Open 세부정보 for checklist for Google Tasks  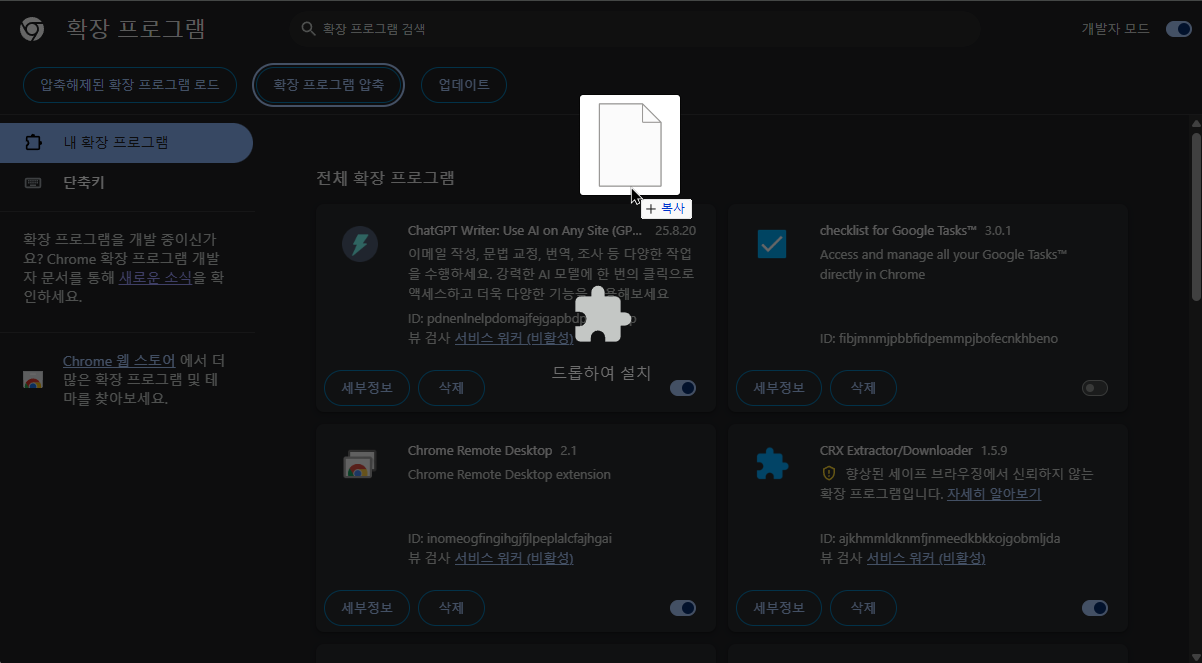pos(779,388)
